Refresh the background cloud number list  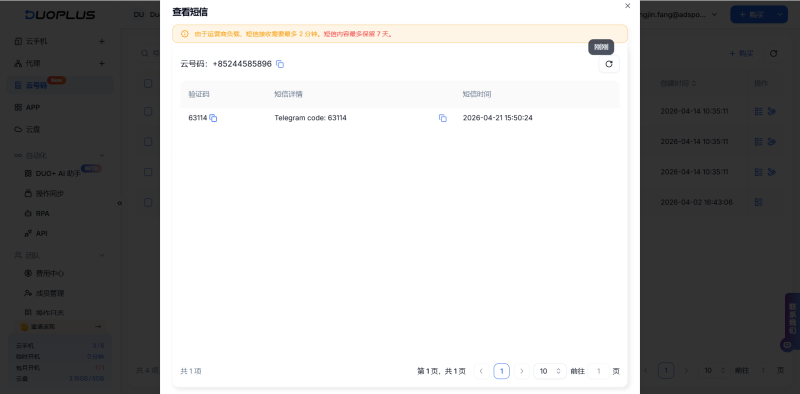773,53
